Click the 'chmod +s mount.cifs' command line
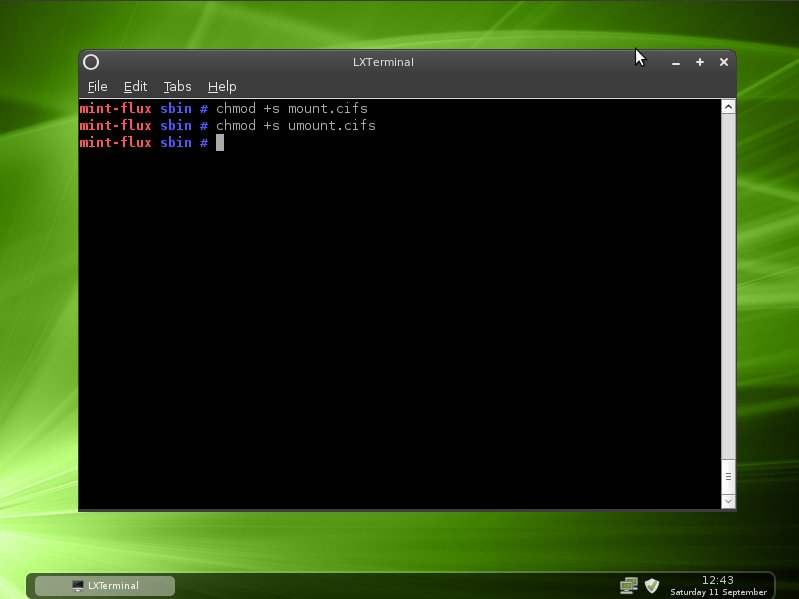 click(x=291, y=108)
